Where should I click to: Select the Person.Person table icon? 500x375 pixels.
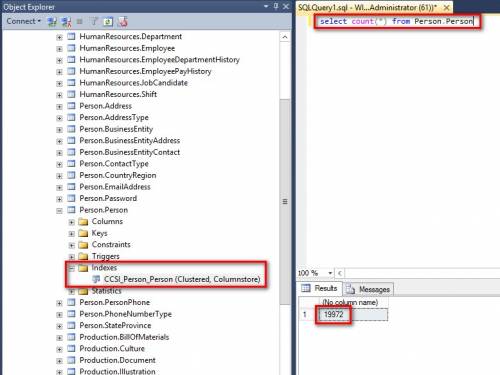pyautogui.click(x=71, y=210)
